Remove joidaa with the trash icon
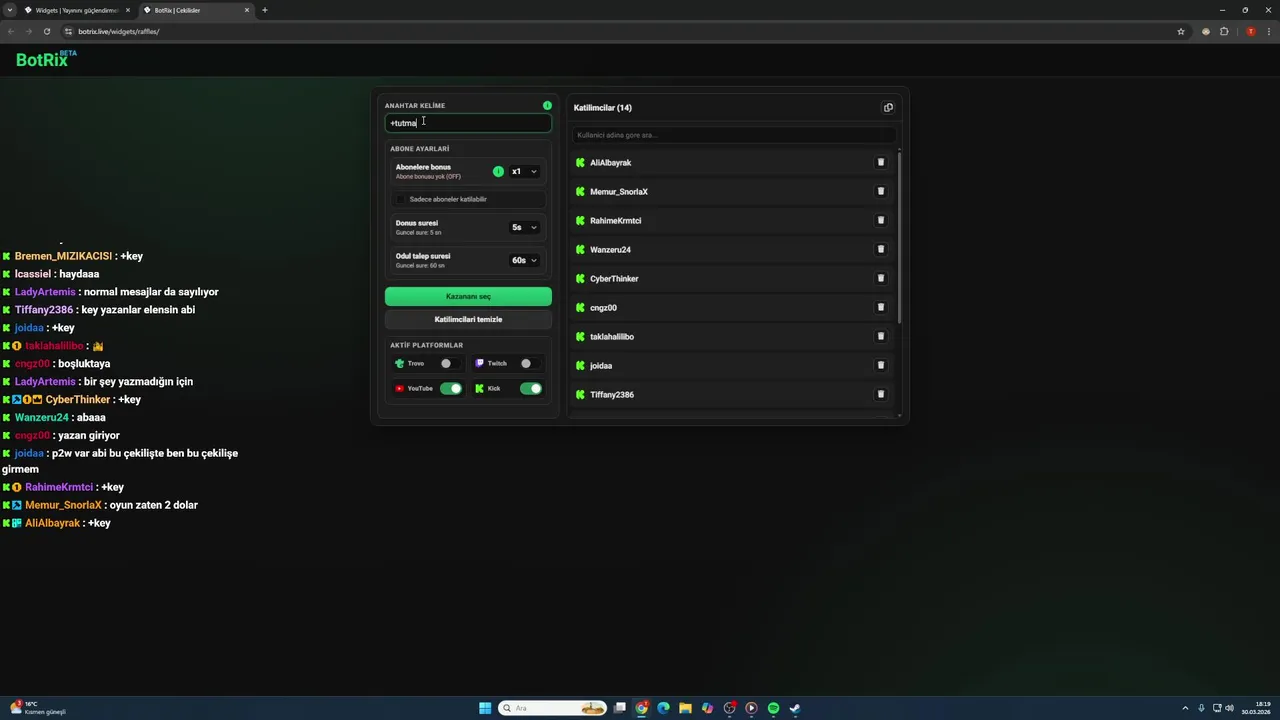Screen dimensions: 1280x720 coord(881,365)
